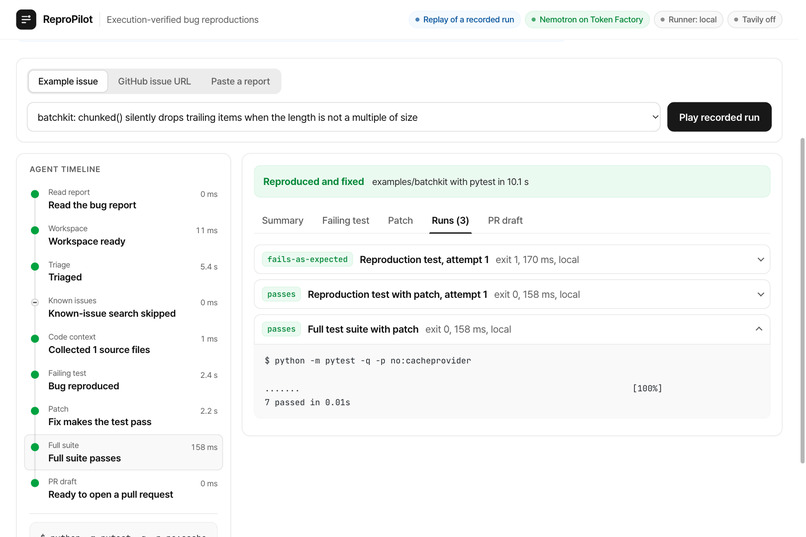Screen dimensions: 806x537
Task: Select the Bug reproduced timeline step
Action: click(123, 380)
